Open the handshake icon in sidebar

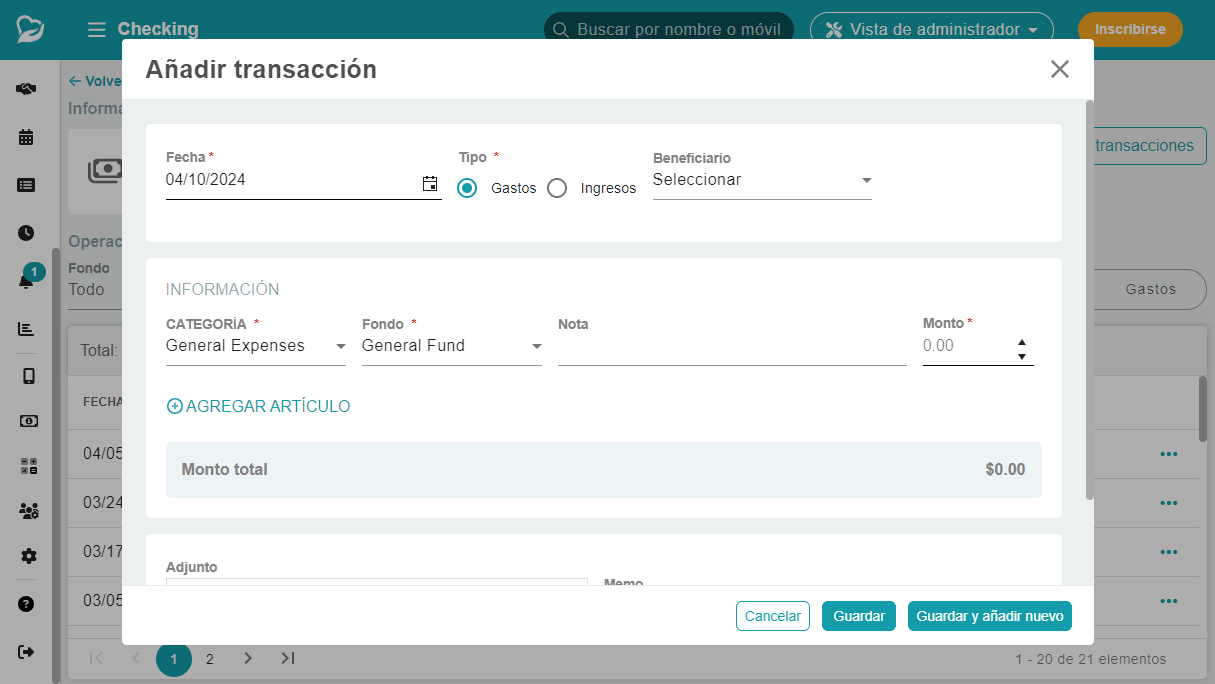click(27, 89)
